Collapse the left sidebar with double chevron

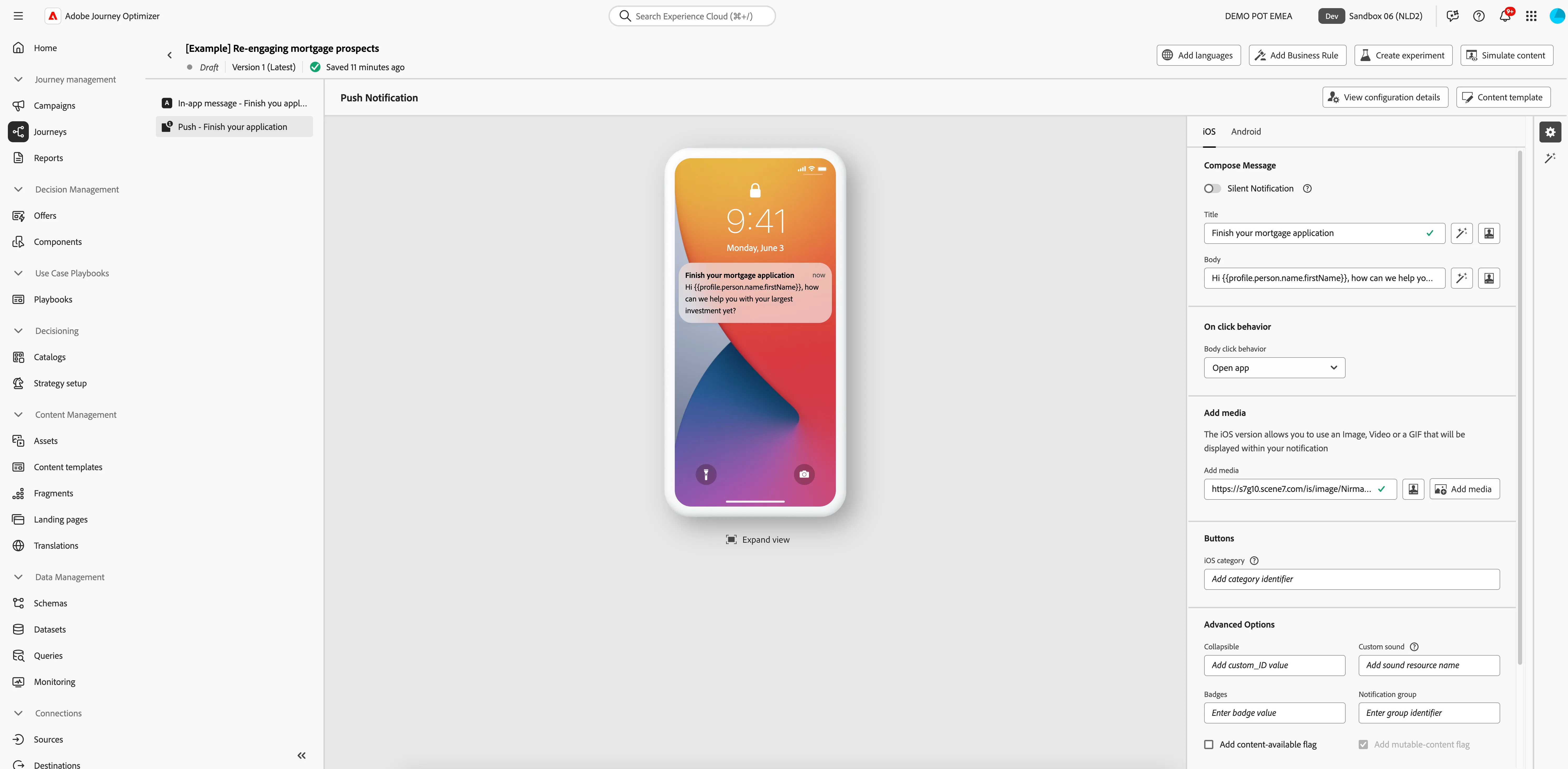(x=301, y=755)
